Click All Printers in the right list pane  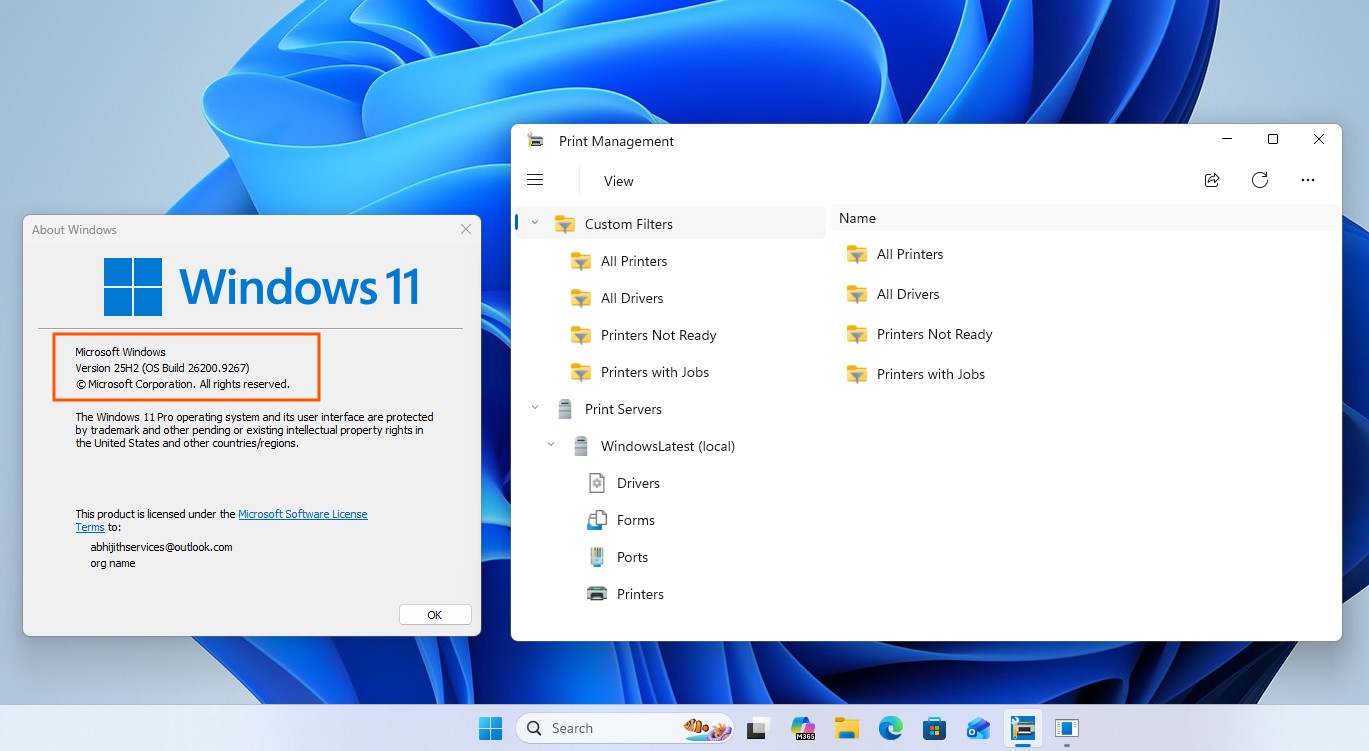(910, 254)
